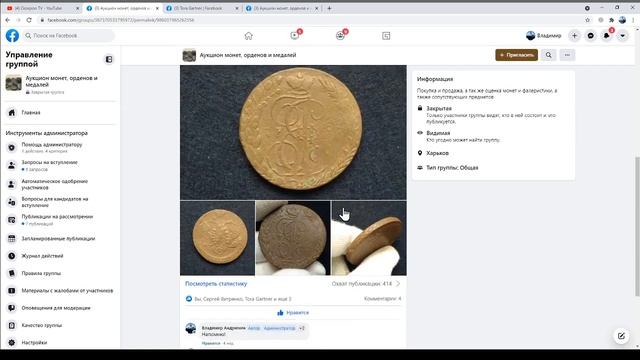Click the Запланированные публикации calendar icon
Screen dimensions: 640x360
(x=12, y=238)
